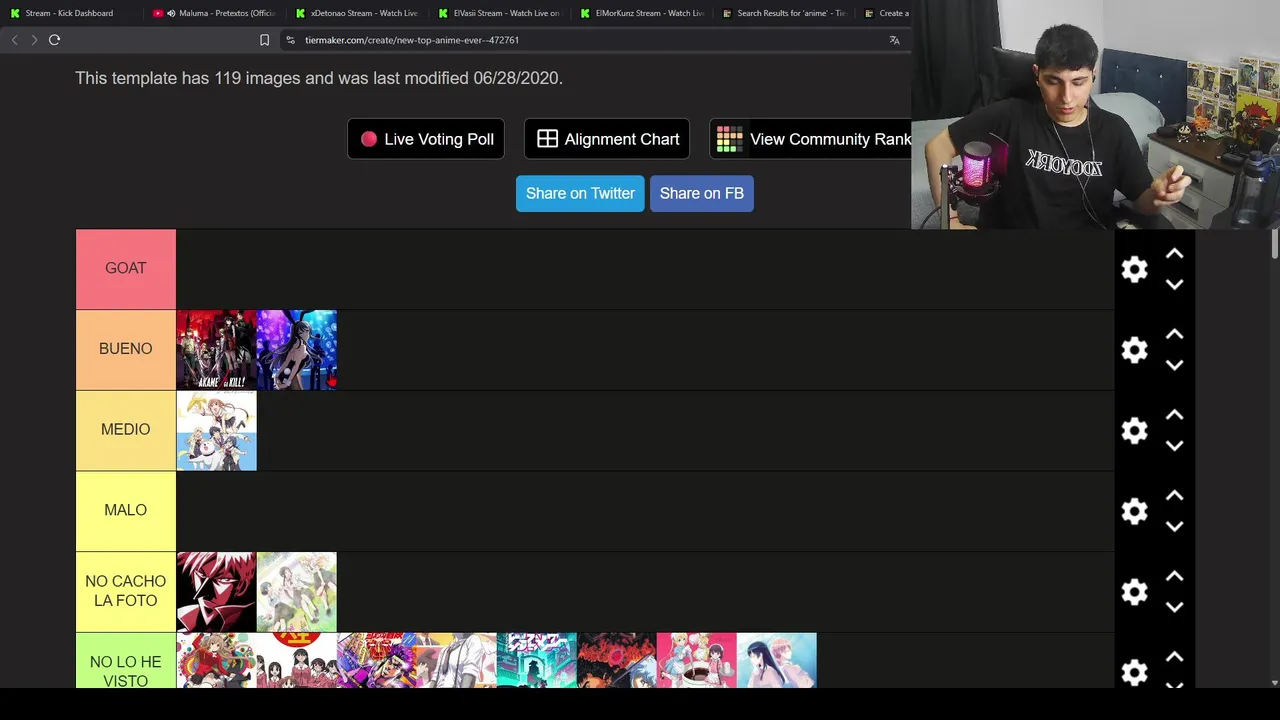Share tier list on Twitter
The width and height of the screenshot is (1280, 720).
point(580,193)
